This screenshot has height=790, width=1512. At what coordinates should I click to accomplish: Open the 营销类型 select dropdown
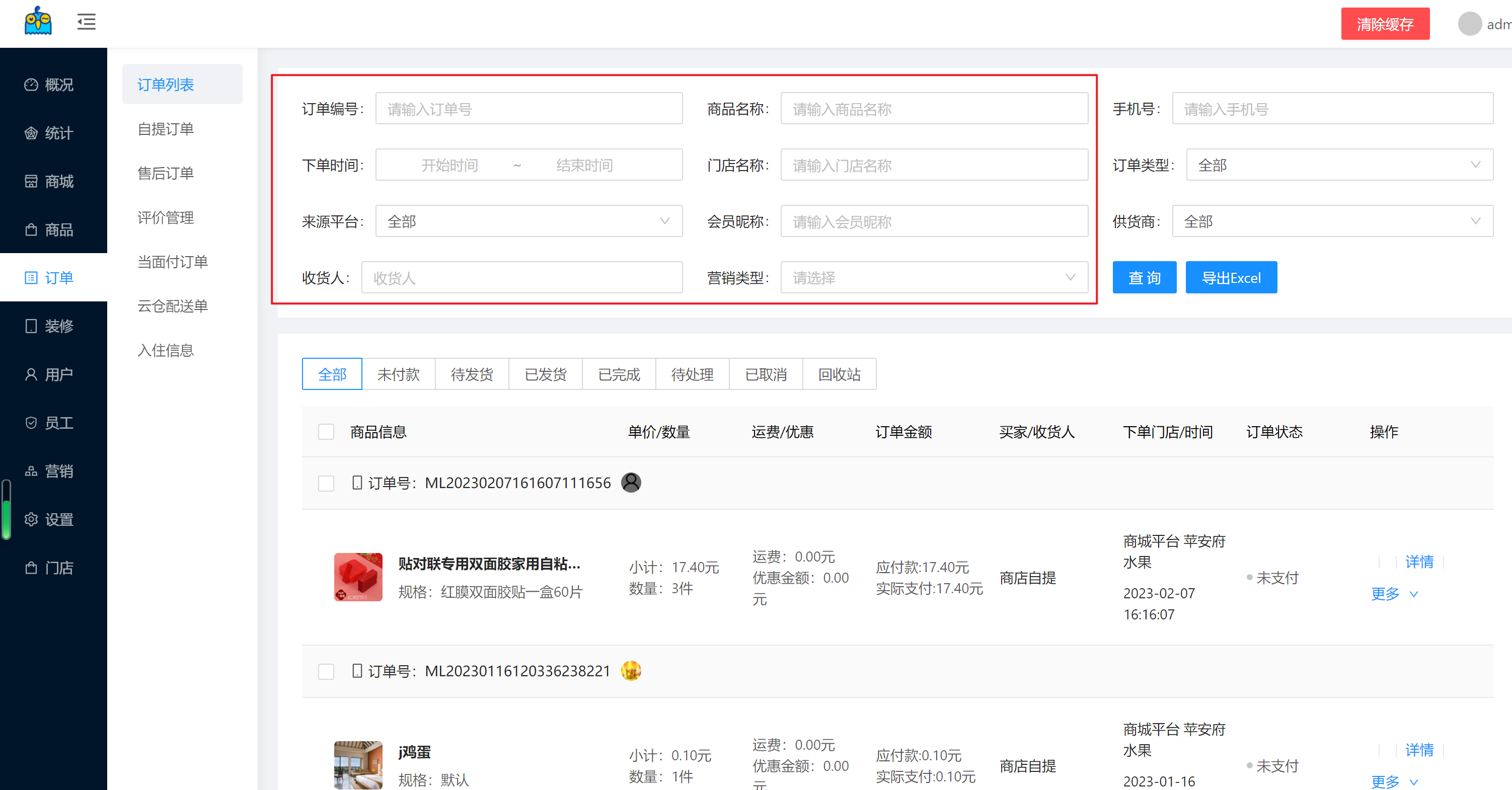933,278
